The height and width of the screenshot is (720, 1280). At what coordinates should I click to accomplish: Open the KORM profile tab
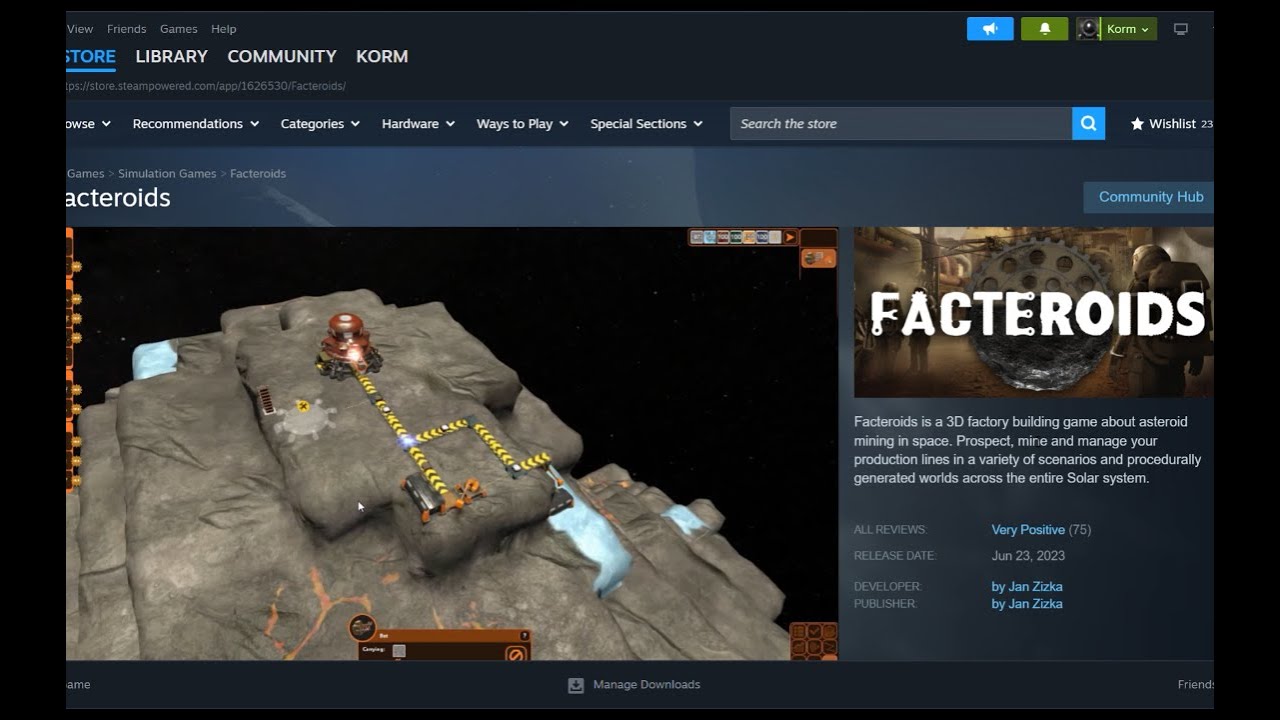pyautogui.click(x=382, y=57)
